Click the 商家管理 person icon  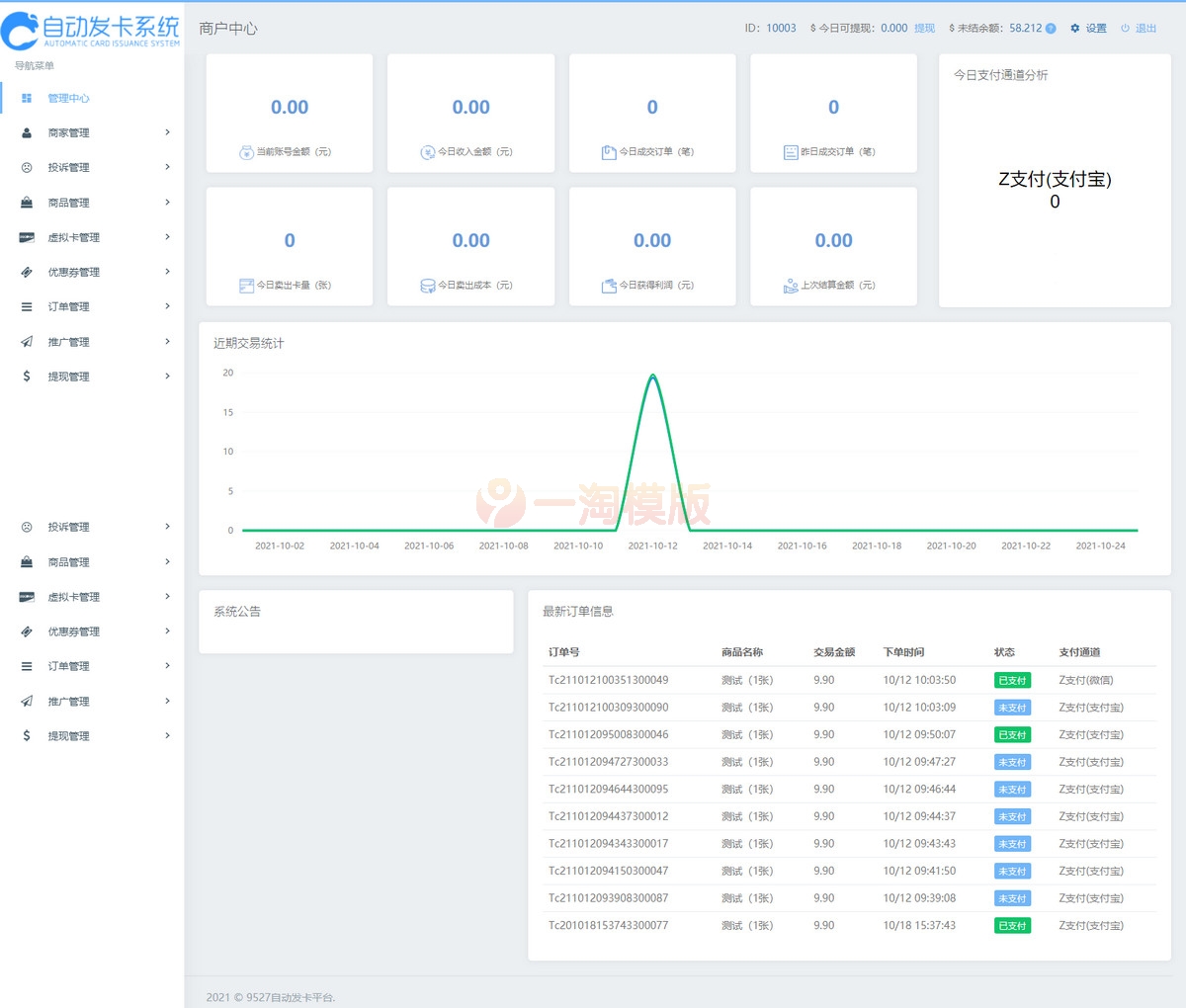point(27,132)
